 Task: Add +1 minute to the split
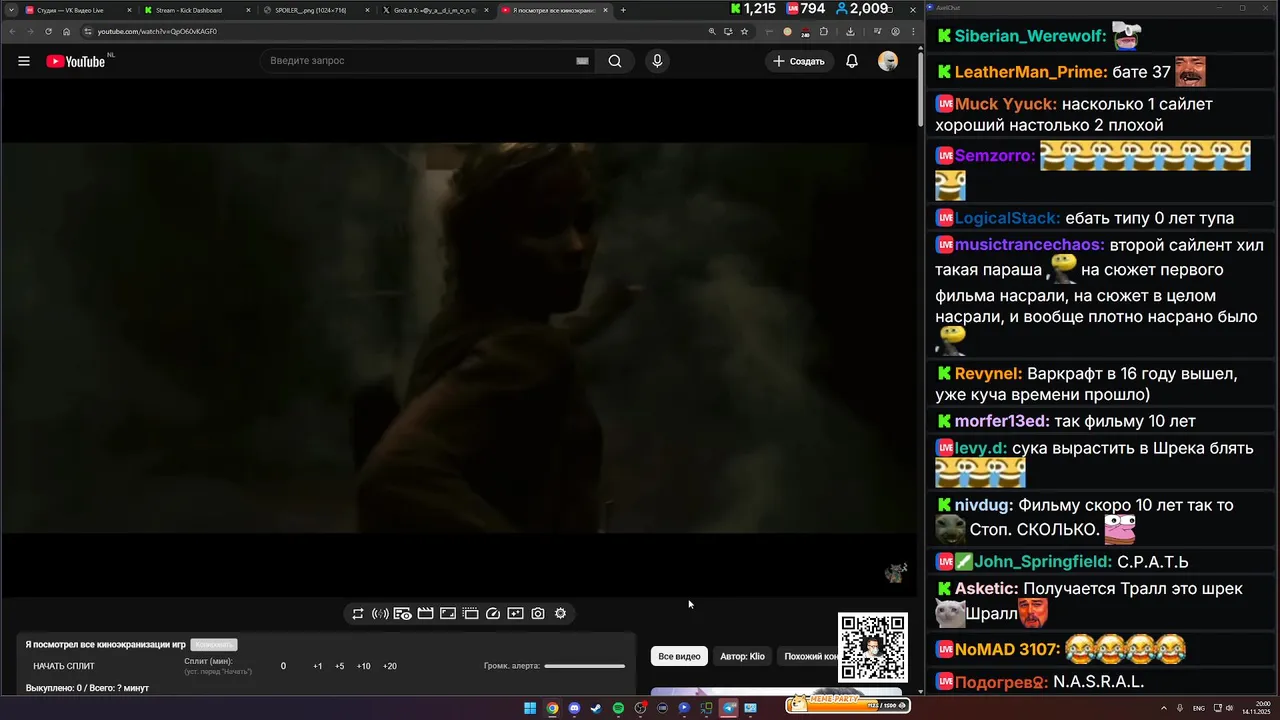[318, 666]
